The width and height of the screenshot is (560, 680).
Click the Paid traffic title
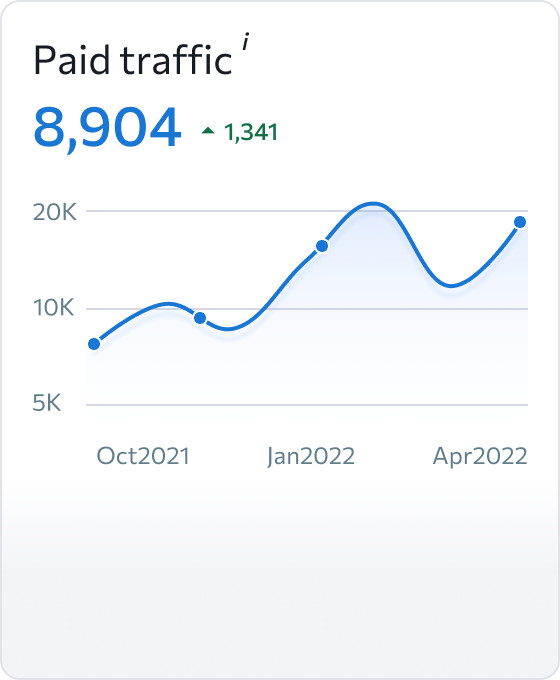click(x=133, y=59)
